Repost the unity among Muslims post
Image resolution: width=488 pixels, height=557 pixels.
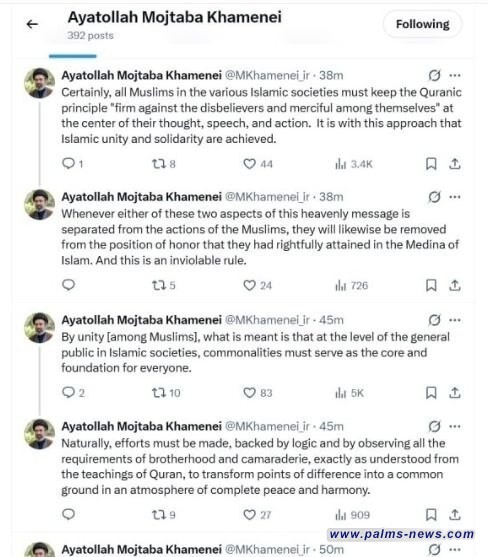159,393
